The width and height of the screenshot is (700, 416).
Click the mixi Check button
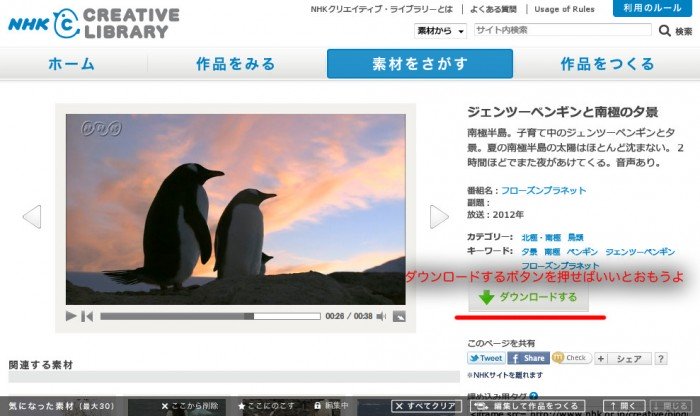(571, 358)
